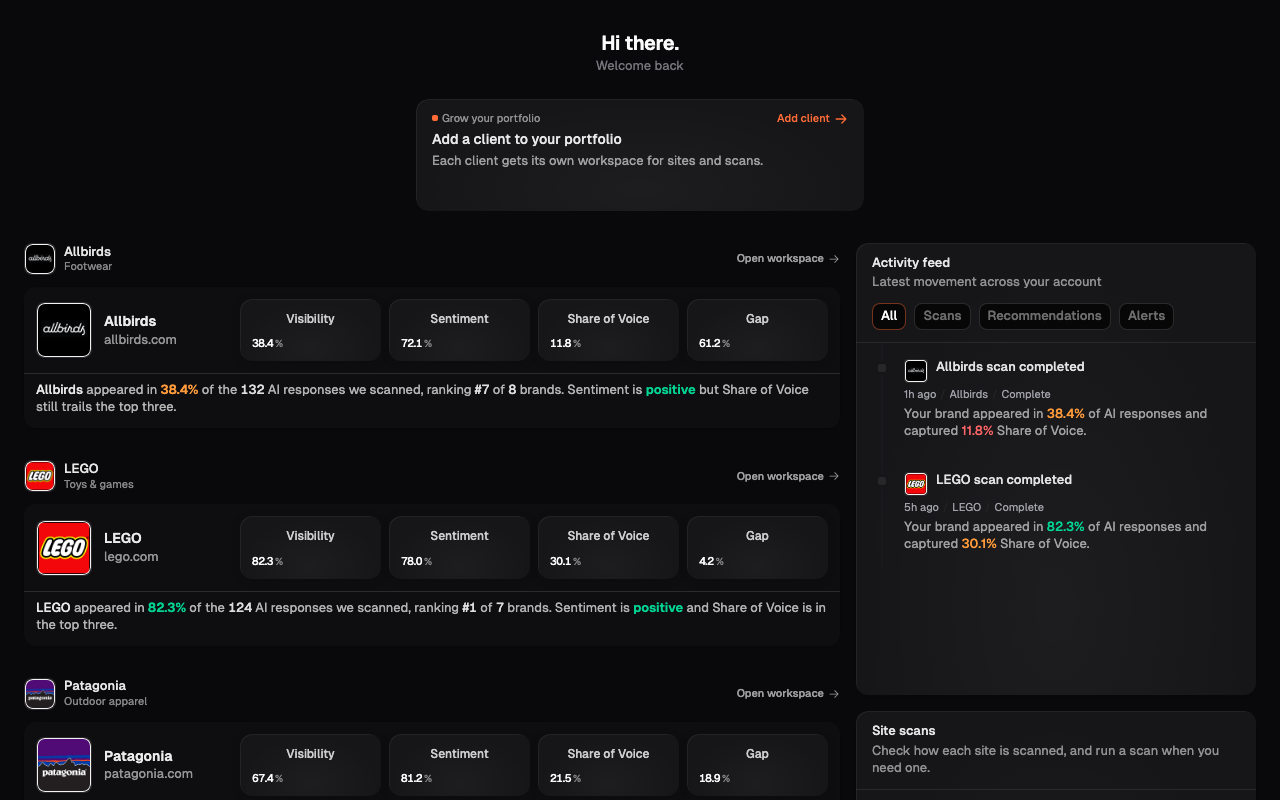Open workspace for Patagonia client
Viewport: 1280px width, 800px height.
[x=788, y=693]
